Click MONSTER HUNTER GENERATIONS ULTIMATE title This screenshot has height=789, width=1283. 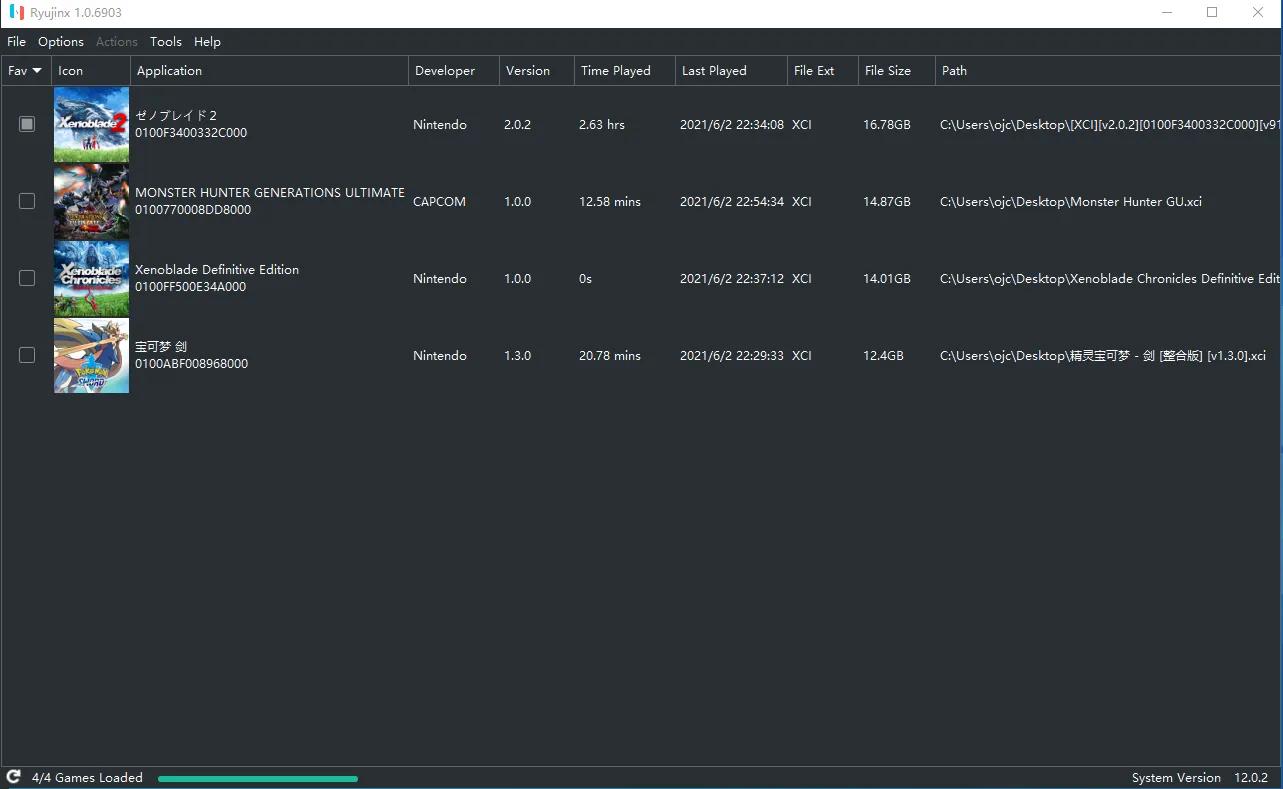click(x=270, y=193)
